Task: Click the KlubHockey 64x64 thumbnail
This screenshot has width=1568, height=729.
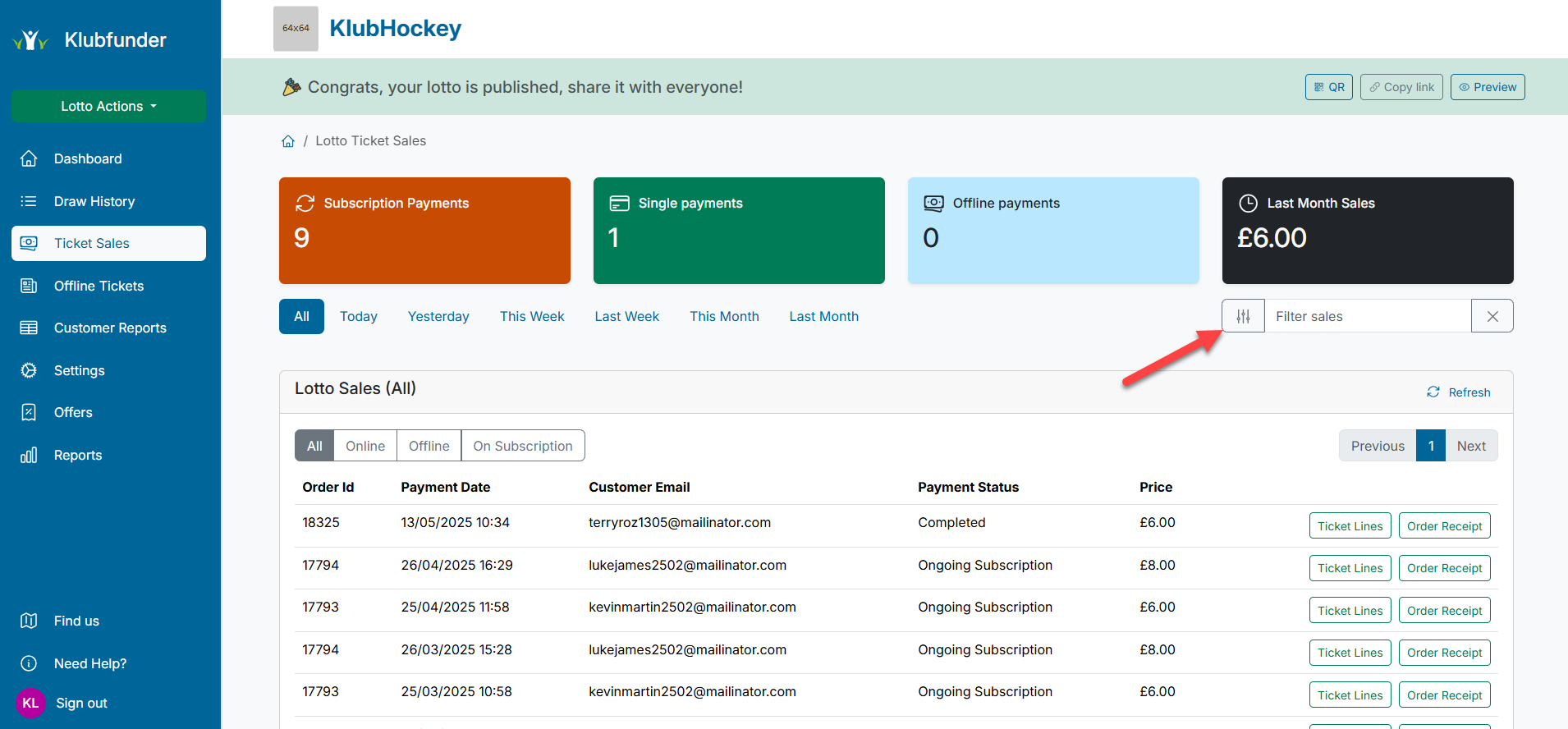Action: coord(296,29)
